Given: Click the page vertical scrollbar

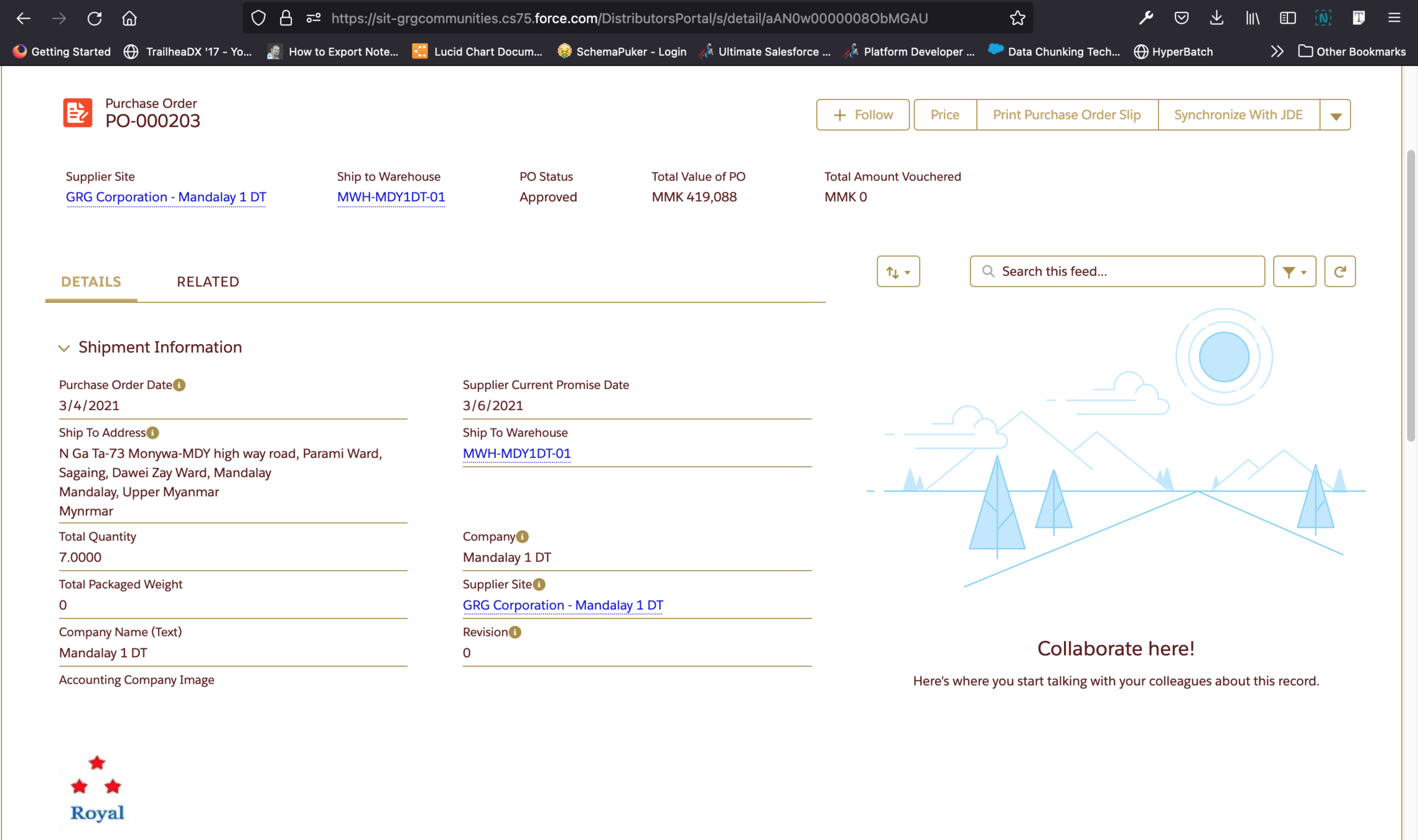Looking at the screenshot, I should coord(1411,296).
